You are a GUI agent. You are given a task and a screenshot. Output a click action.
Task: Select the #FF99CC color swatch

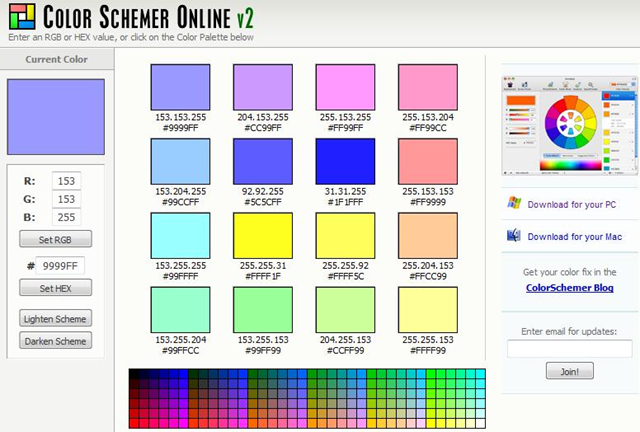coord(428,87)
